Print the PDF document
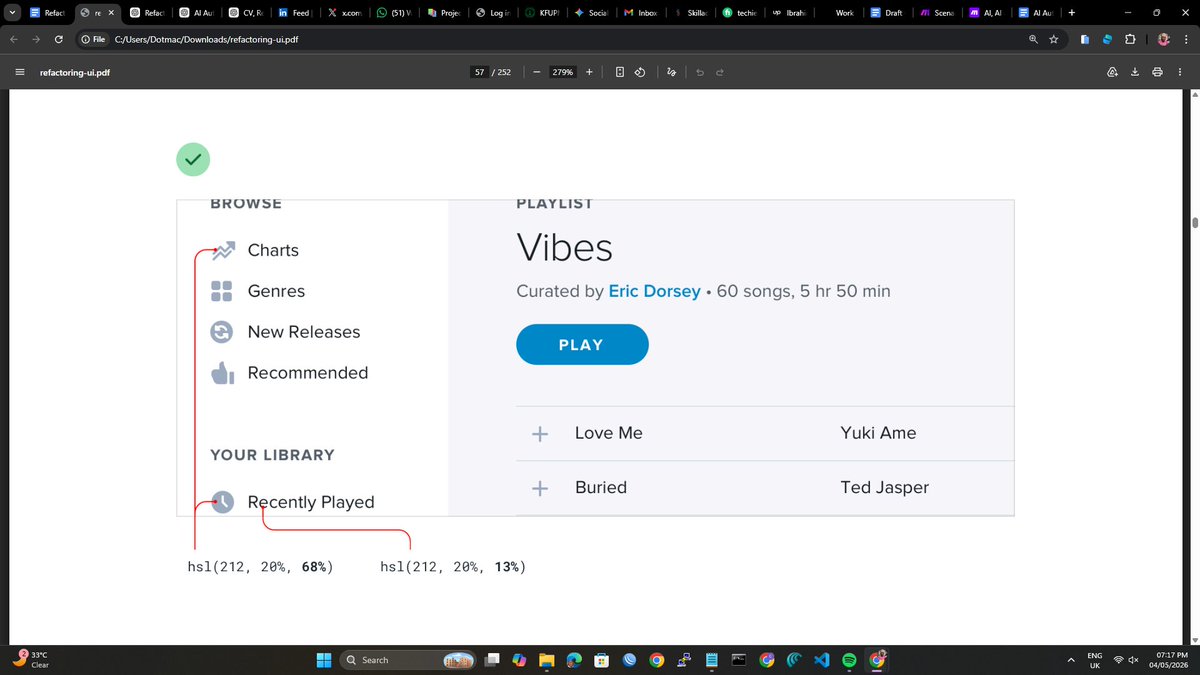The width and height of the screenshot is (1200, 675). [x=1157, y=72]
